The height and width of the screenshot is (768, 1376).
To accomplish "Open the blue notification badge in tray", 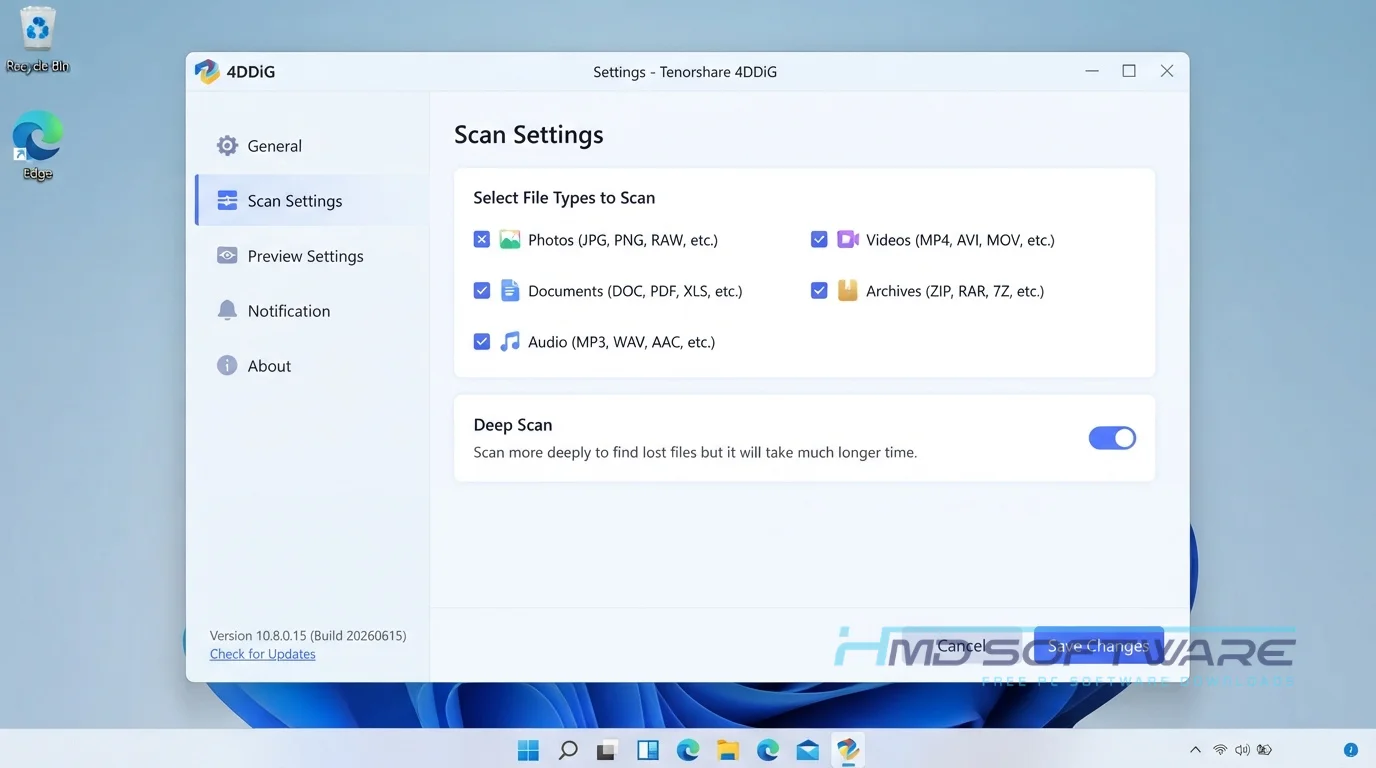I will (1351, 750).
